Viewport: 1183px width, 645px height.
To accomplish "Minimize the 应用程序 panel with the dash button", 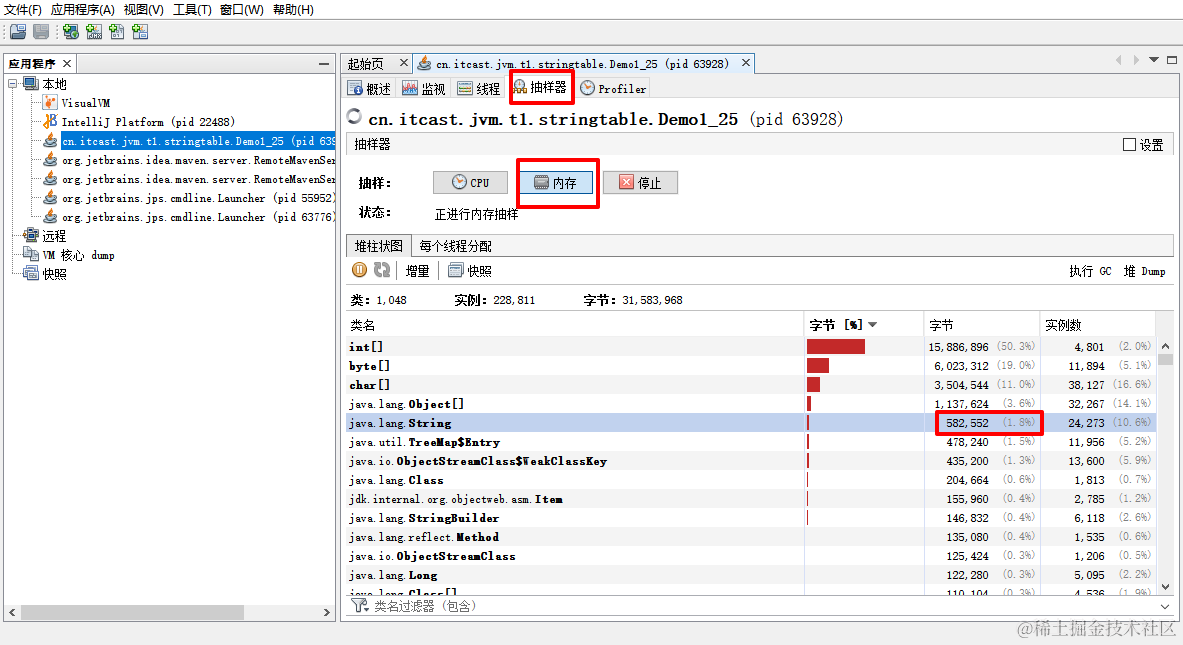I will click(x=324, y=64).
